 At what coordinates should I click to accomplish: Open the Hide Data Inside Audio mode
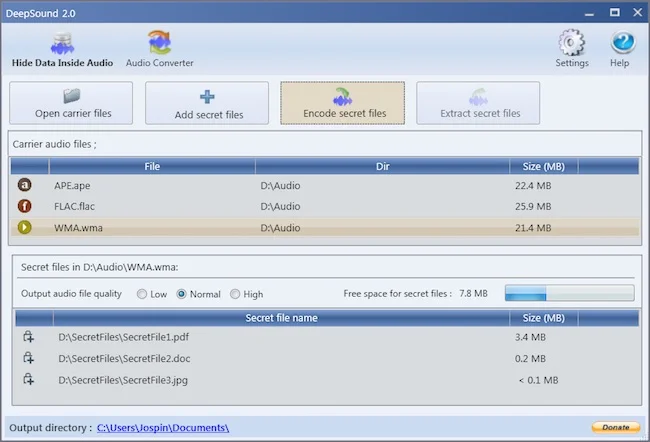[62, 50]
